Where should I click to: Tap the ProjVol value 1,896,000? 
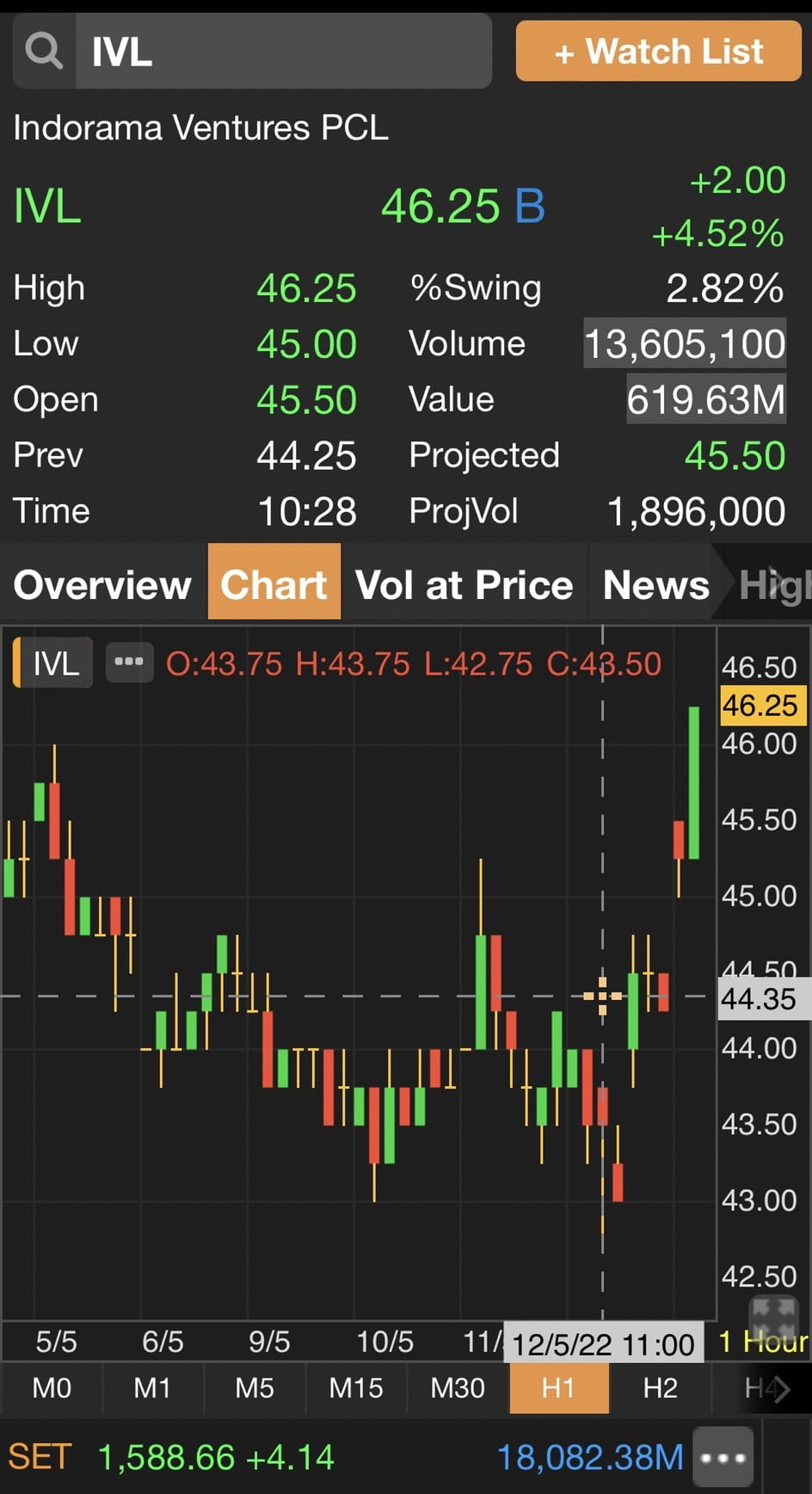tap(696, 512)
